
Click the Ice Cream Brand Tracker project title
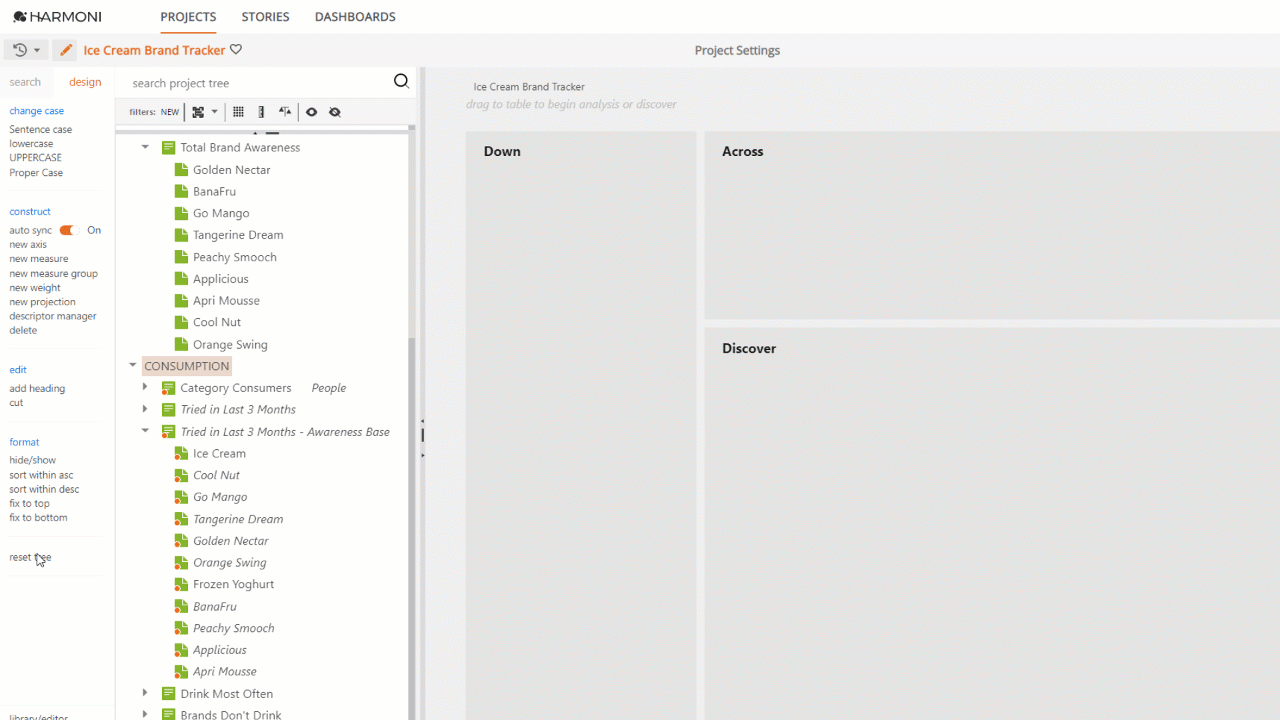pos(154,50)
